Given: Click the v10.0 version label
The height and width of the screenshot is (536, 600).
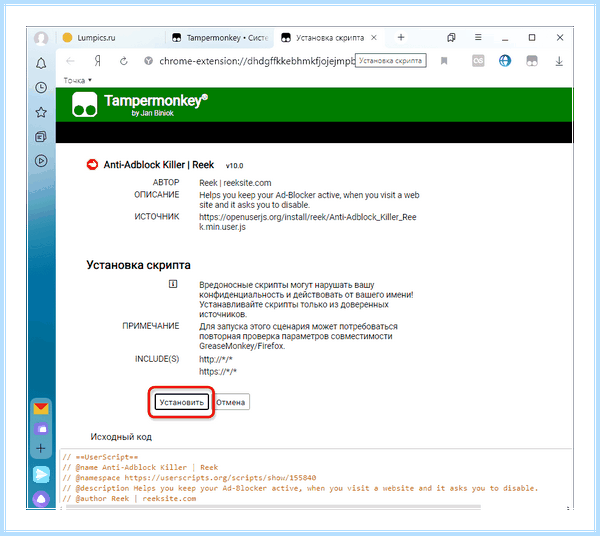Looking at the screenshot, I should [234, 166].
